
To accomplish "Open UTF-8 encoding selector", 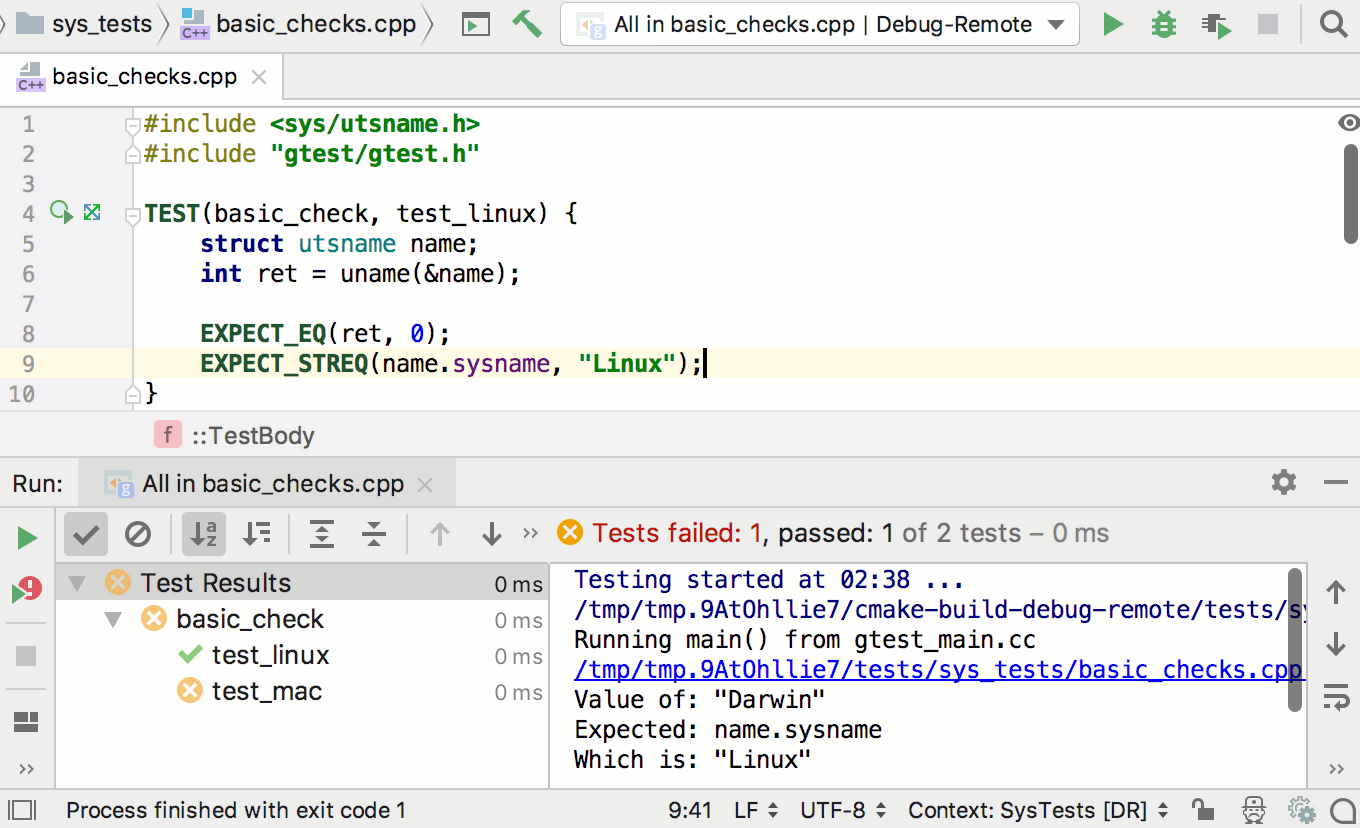I will tap(844, 810).
